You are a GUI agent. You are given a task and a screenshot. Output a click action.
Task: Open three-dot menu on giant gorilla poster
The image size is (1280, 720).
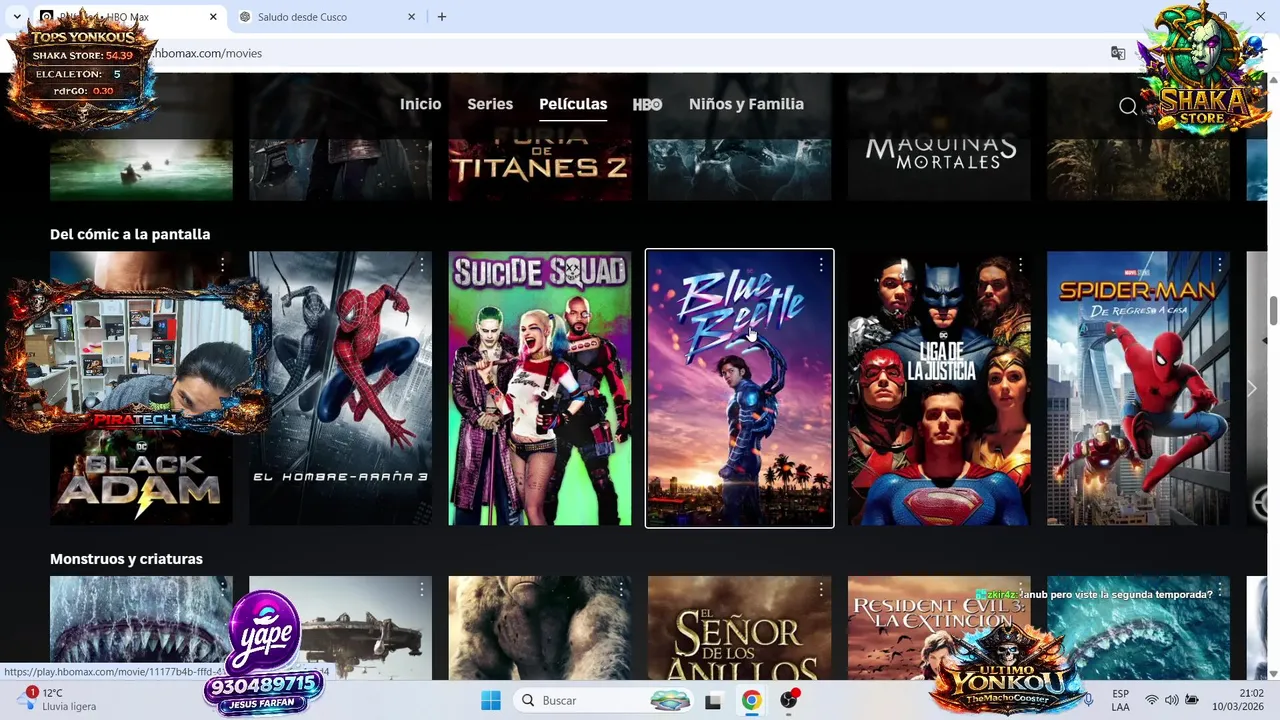[621, 590]
